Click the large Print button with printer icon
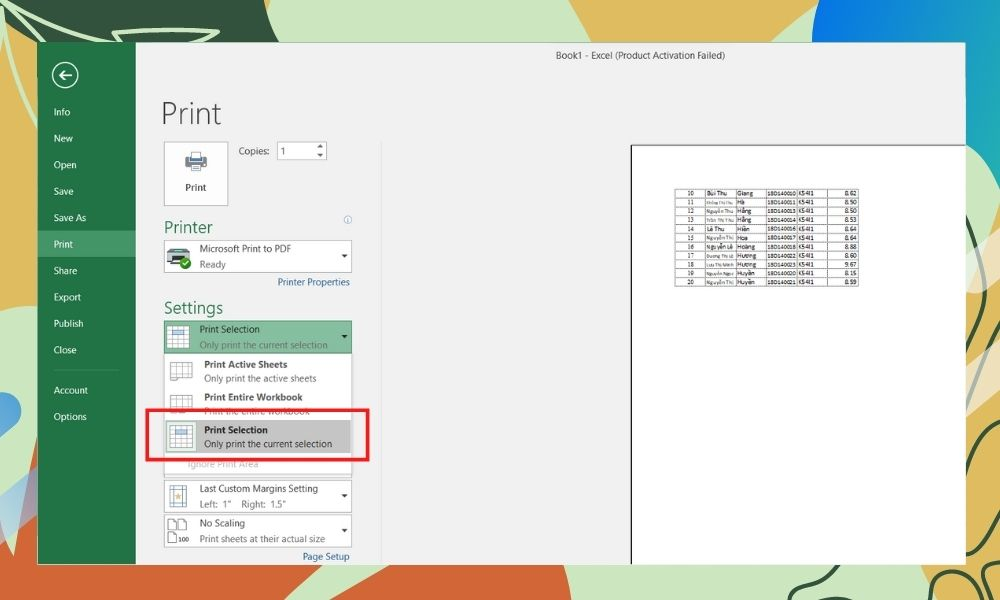 pos(196,173)
